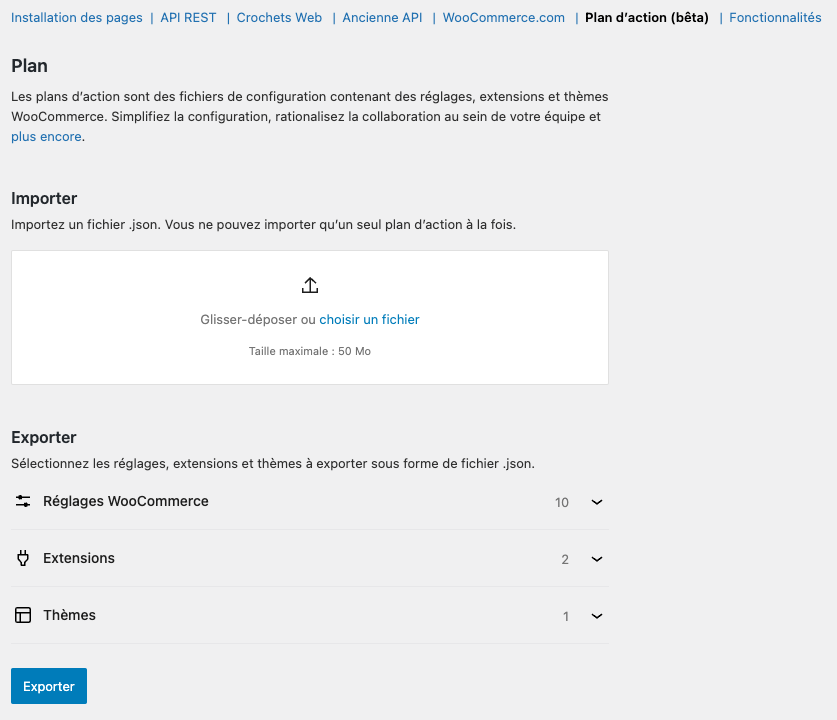Click the 'Réglages WooCommerce' label
Viewport: 837px width, 720px height.
tap(126, 501)
